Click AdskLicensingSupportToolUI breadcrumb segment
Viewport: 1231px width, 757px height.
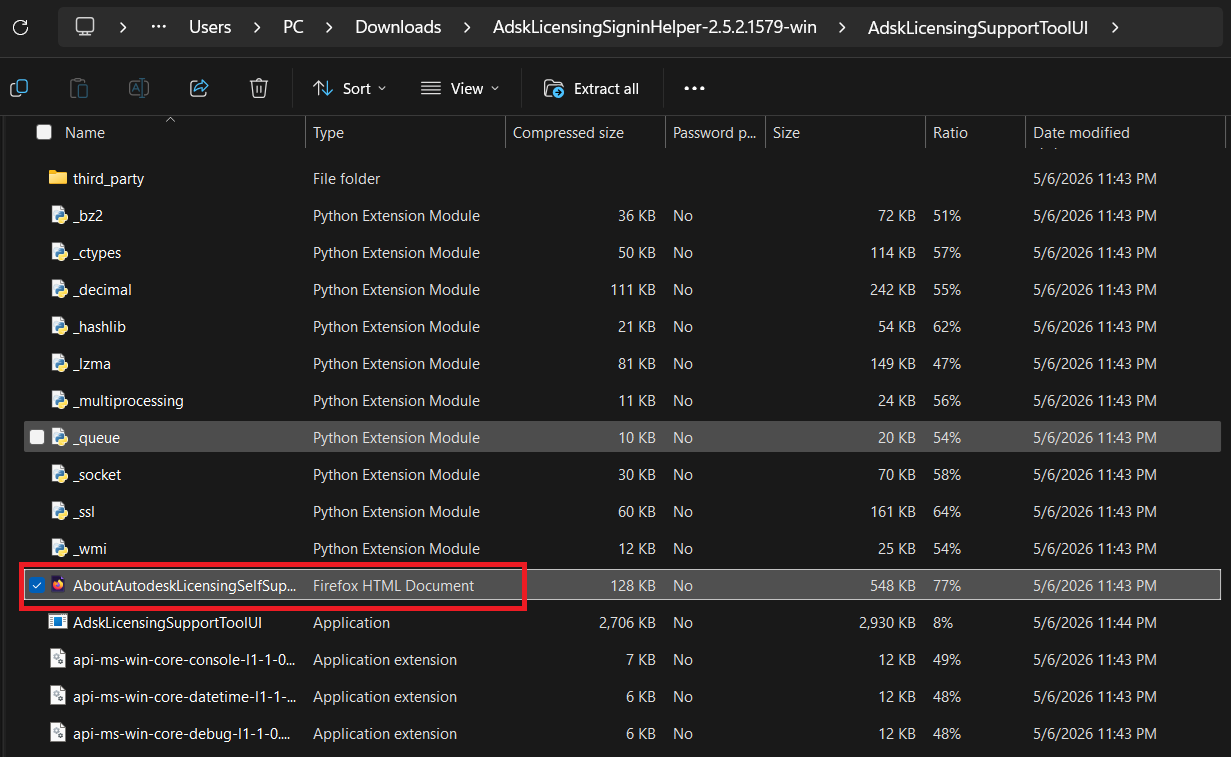click(x=978, y=27)
